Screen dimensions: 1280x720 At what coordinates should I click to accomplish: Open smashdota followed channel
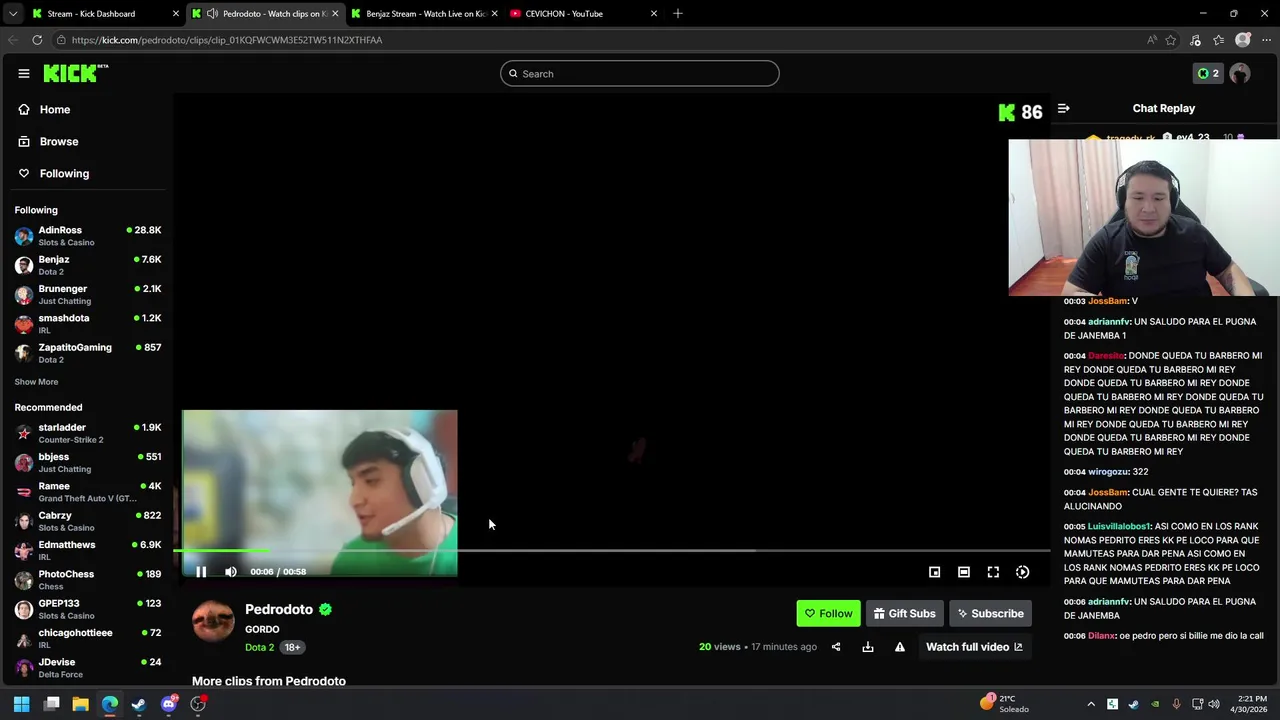coord(88,323)
